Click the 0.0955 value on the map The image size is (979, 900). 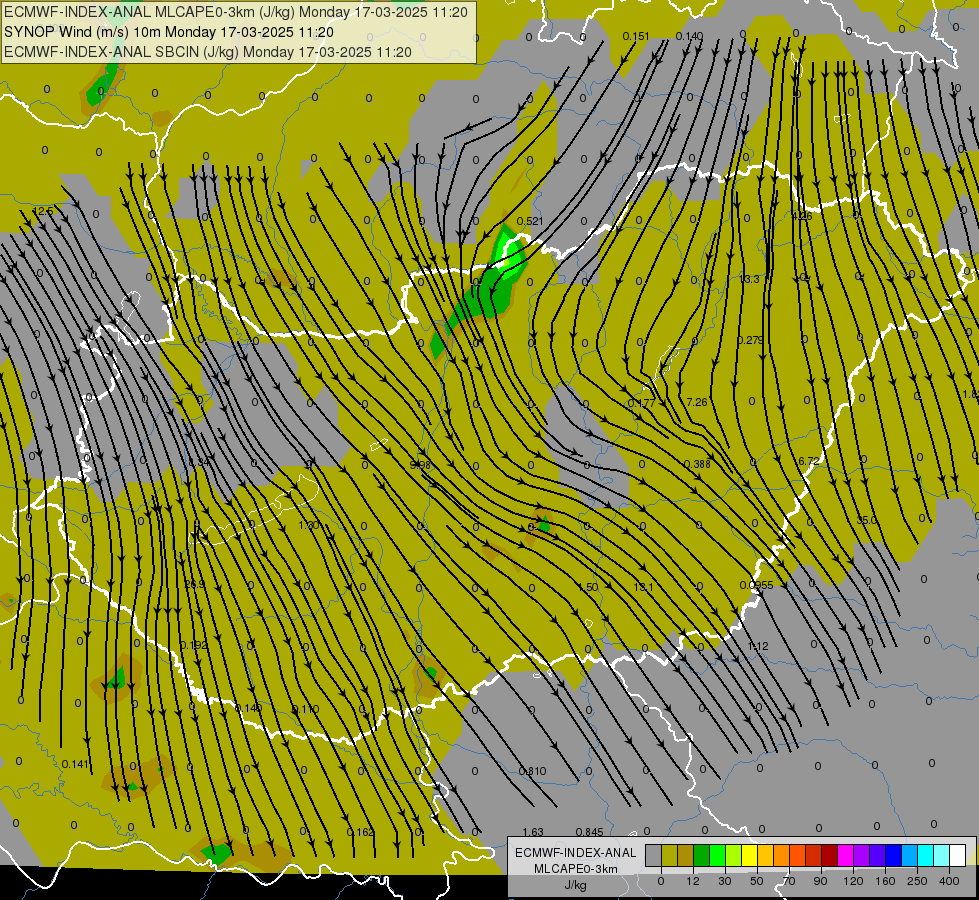757,585
